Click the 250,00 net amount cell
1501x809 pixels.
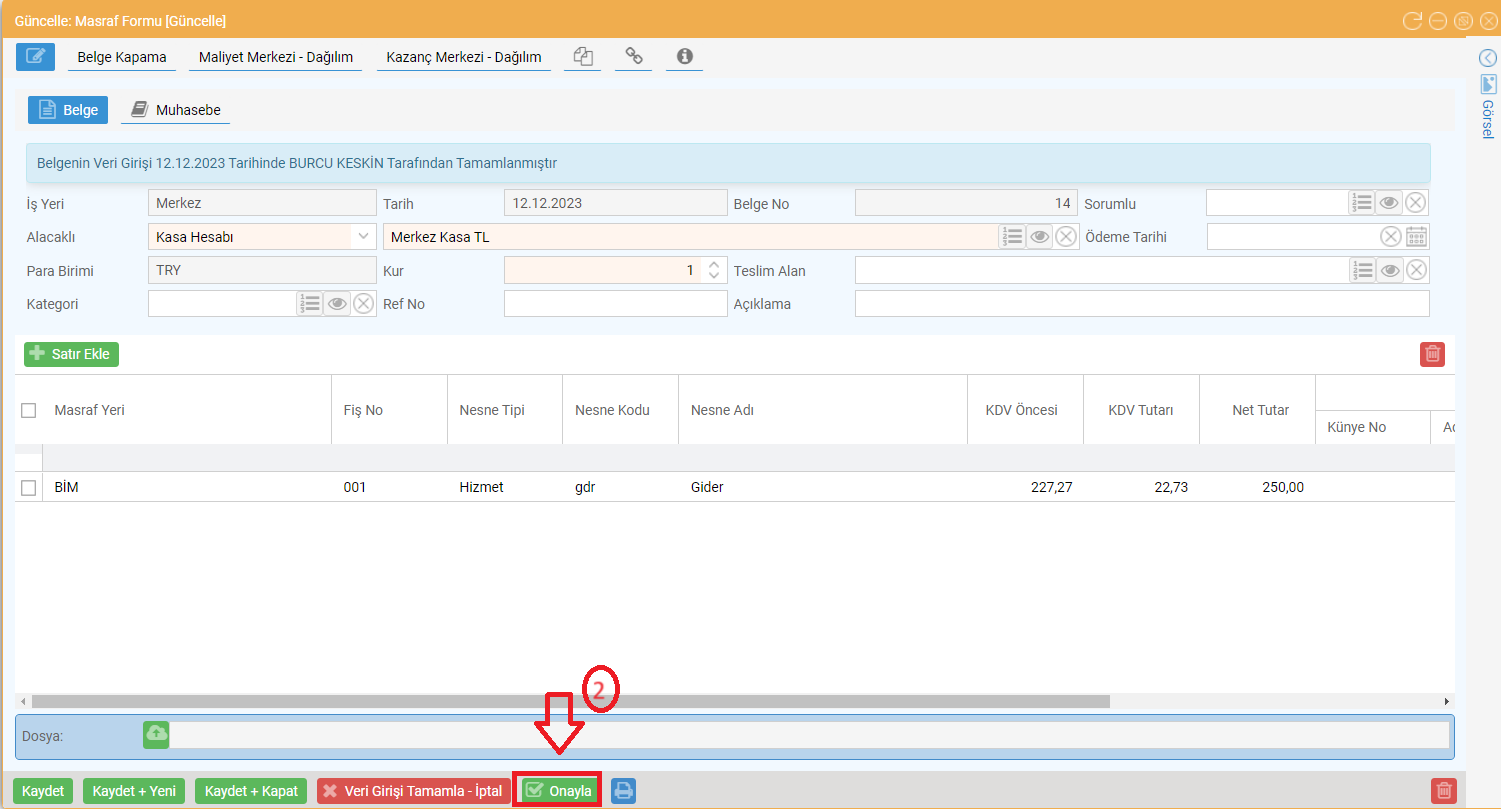click(1257, 487)
